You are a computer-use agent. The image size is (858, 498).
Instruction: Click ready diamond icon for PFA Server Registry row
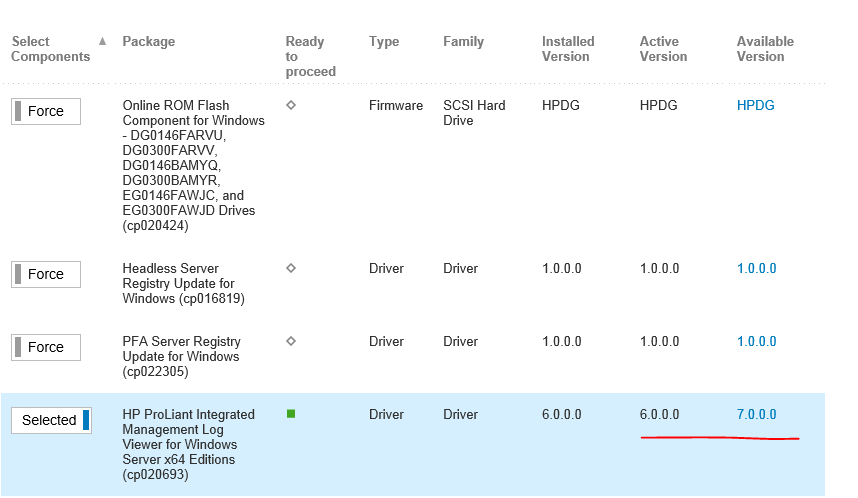point(291,341)
